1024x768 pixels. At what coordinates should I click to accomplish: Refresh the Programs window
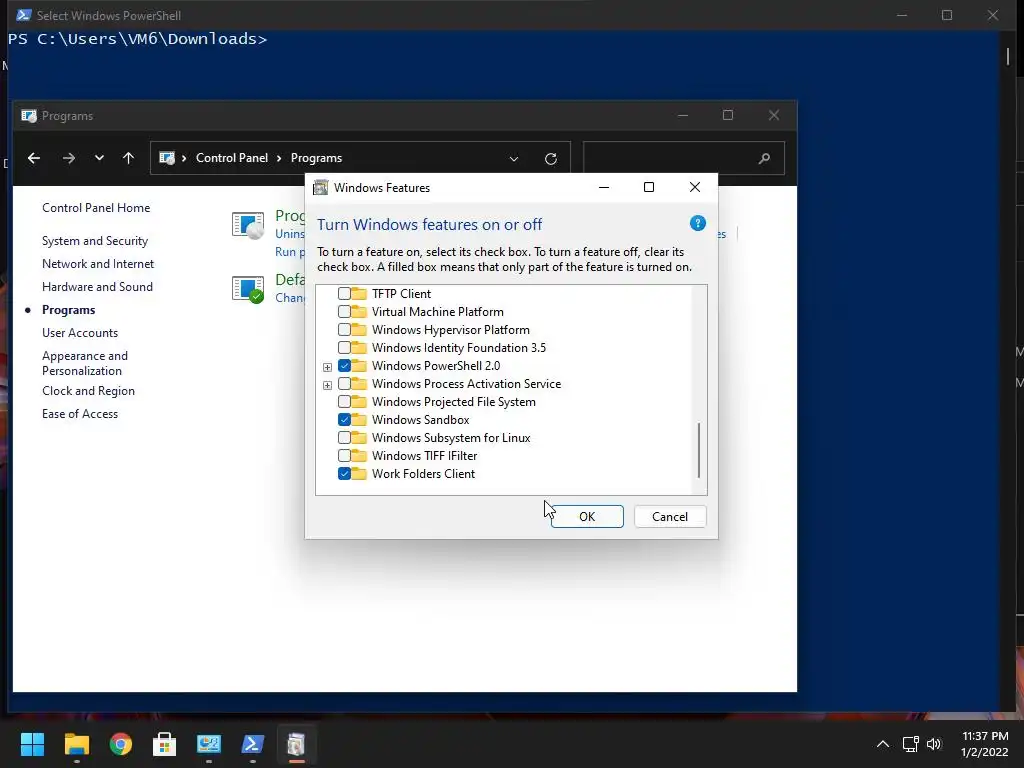pos(551,159)
